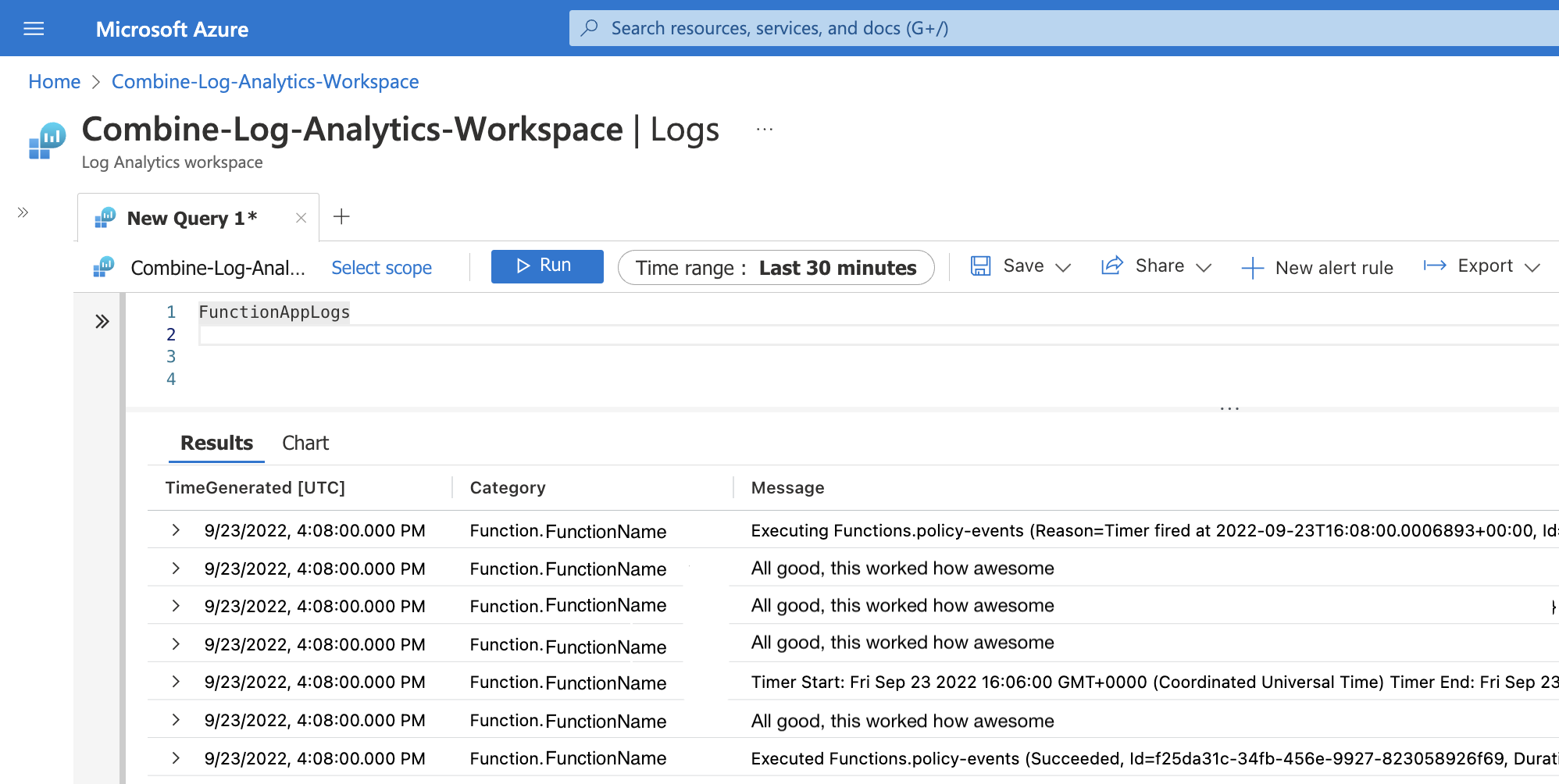Click the Combine-Log-Anal... scope name
1559x784 pixels.
(x=218, y=268)
